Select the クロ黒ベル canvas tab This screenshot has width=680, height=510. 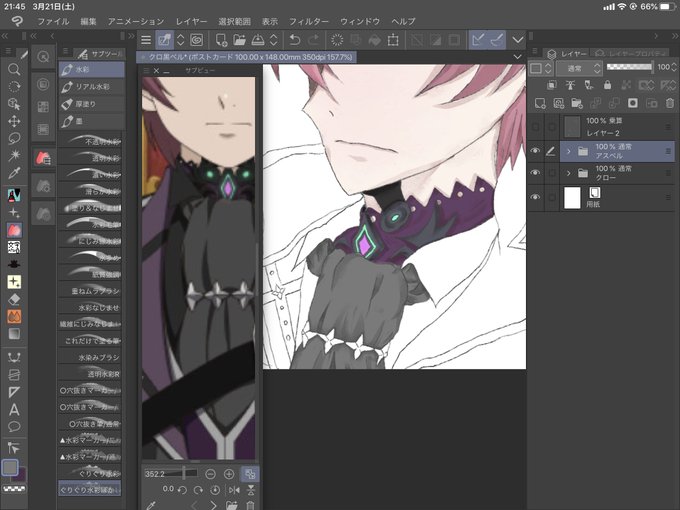[x=246, y=57]
